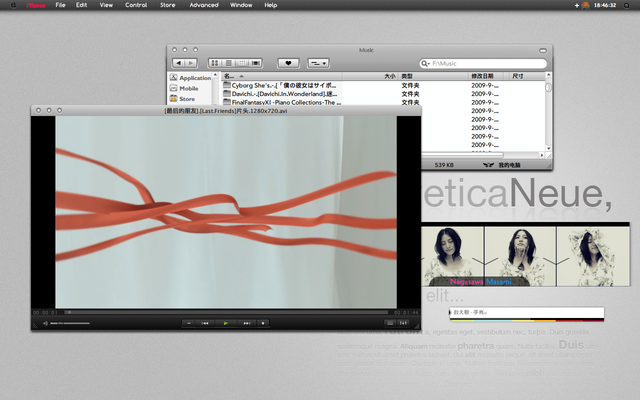Mute the video player speaker icon
This screenshot has height=400, width=640.
point(45,323)
